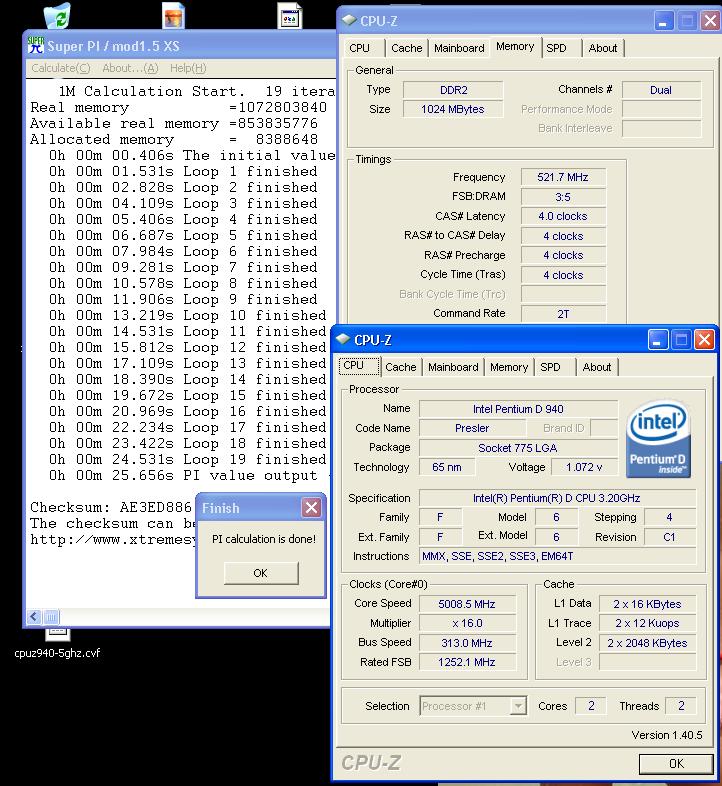Click the memory Size 1024 MBytes field
The height and width of the screenshot is (786, 722).
tap(453, 109)
